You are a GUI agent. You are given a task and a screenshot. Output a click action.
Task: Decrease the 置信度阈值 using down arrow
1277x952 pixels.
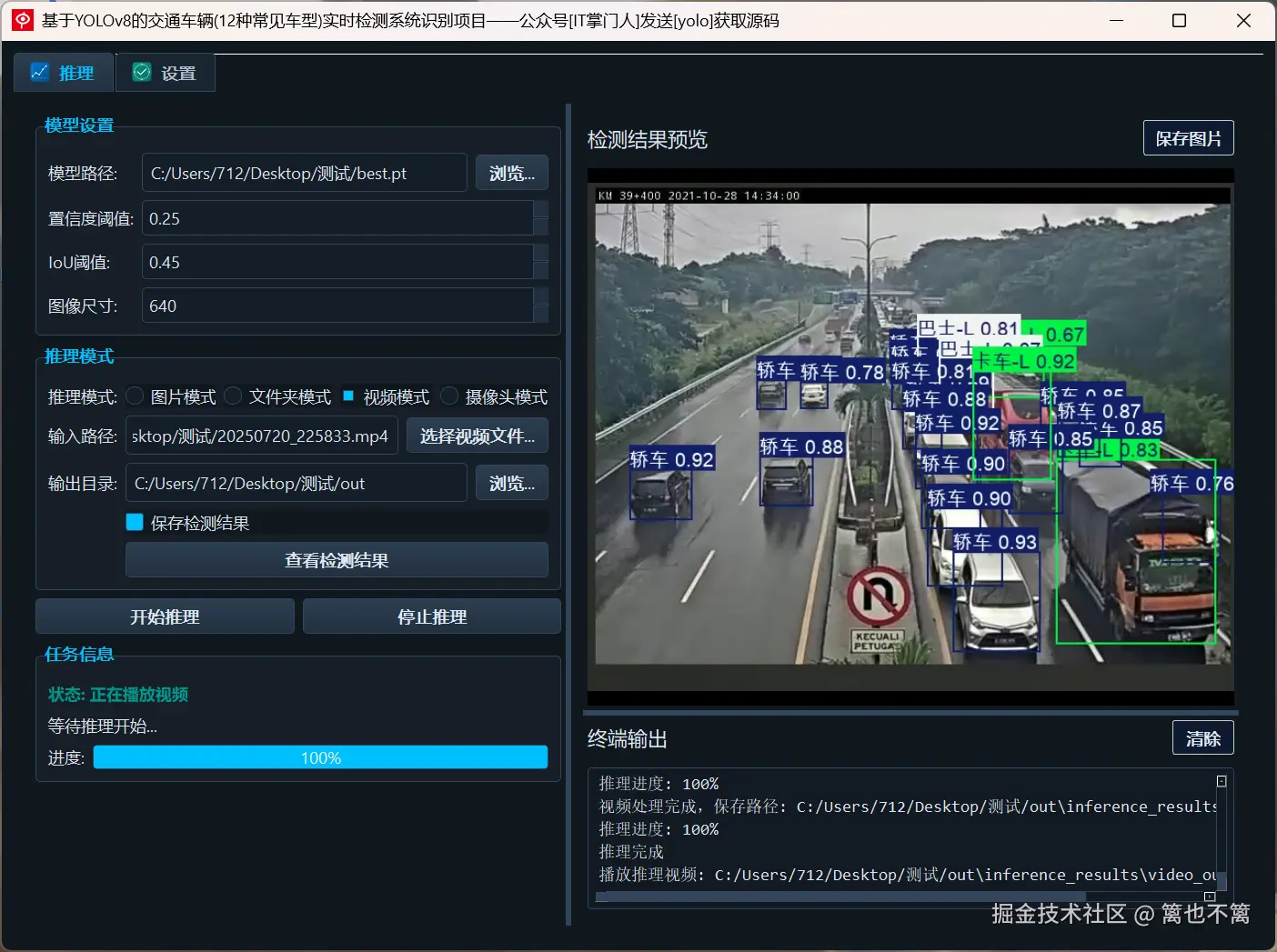point(541,227)
